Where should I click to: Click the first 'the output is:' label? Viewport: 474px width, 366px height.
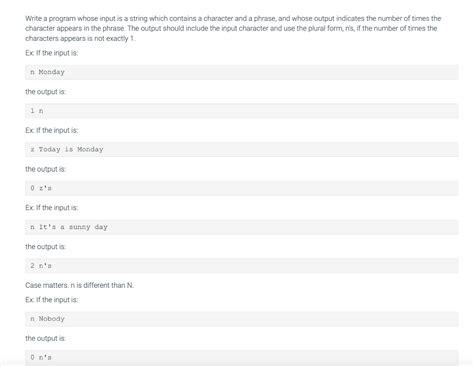[45, 92]
